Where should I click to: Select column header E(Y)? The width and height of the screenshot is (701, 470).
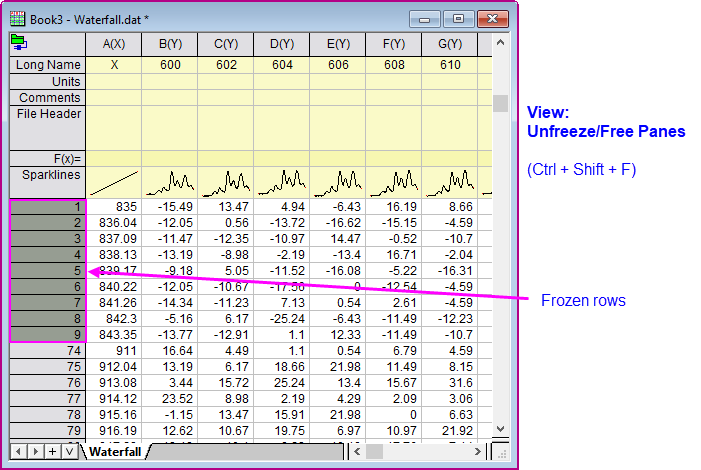point(338,44)
